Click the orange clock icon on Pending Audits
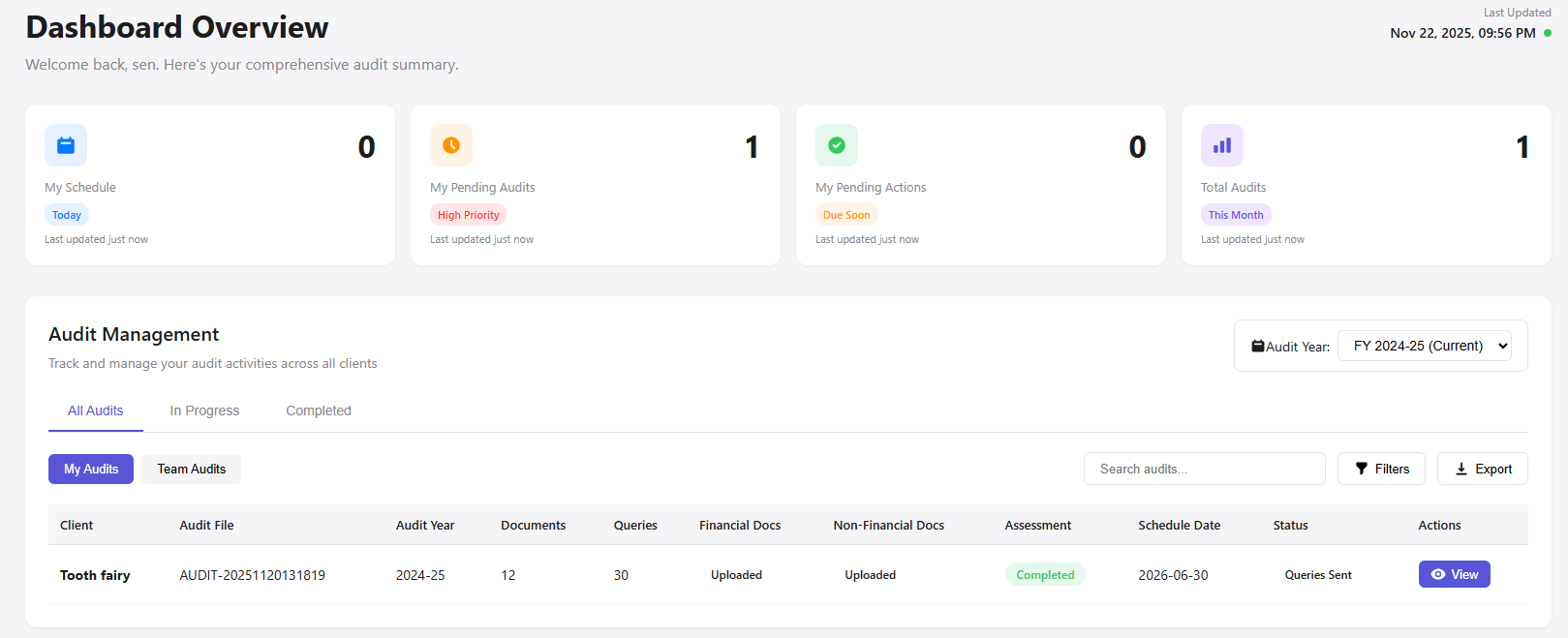 pos(451,145)
